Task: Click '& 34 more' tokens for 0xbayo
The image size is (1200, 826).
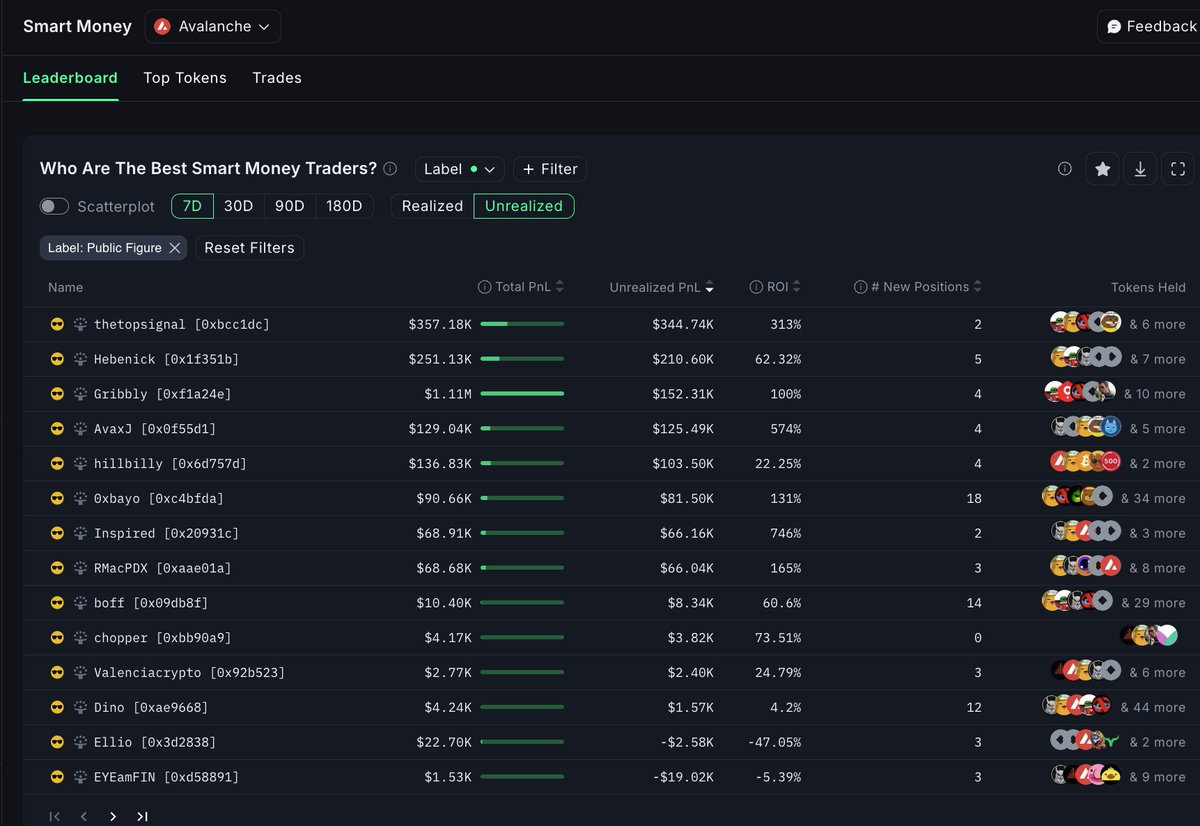Action: [1153, 498]
